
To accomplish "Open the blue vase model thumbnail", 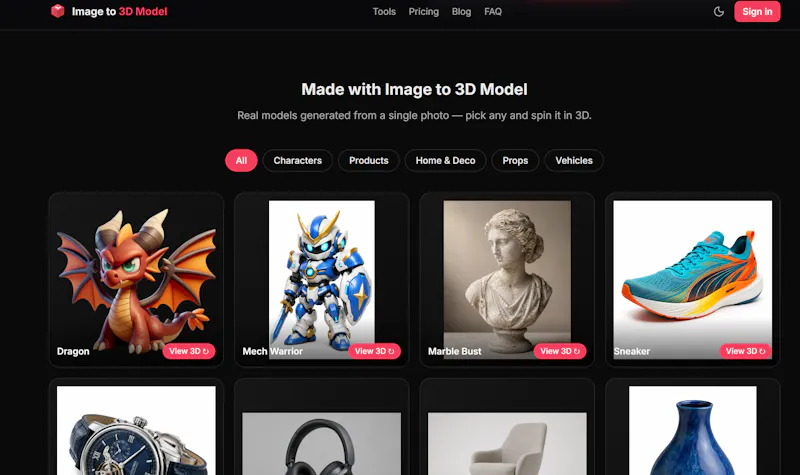I will 692,431.
